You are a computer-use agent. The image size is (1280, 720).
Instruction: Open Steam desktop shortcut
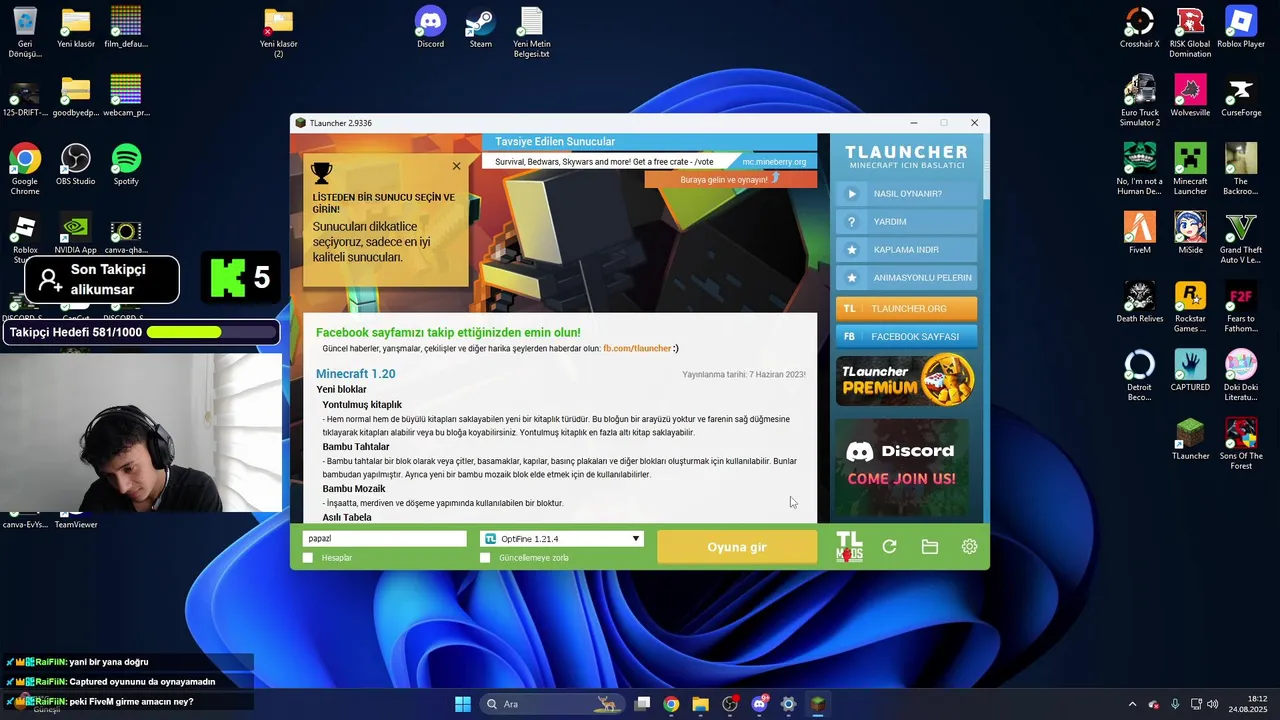481,28
